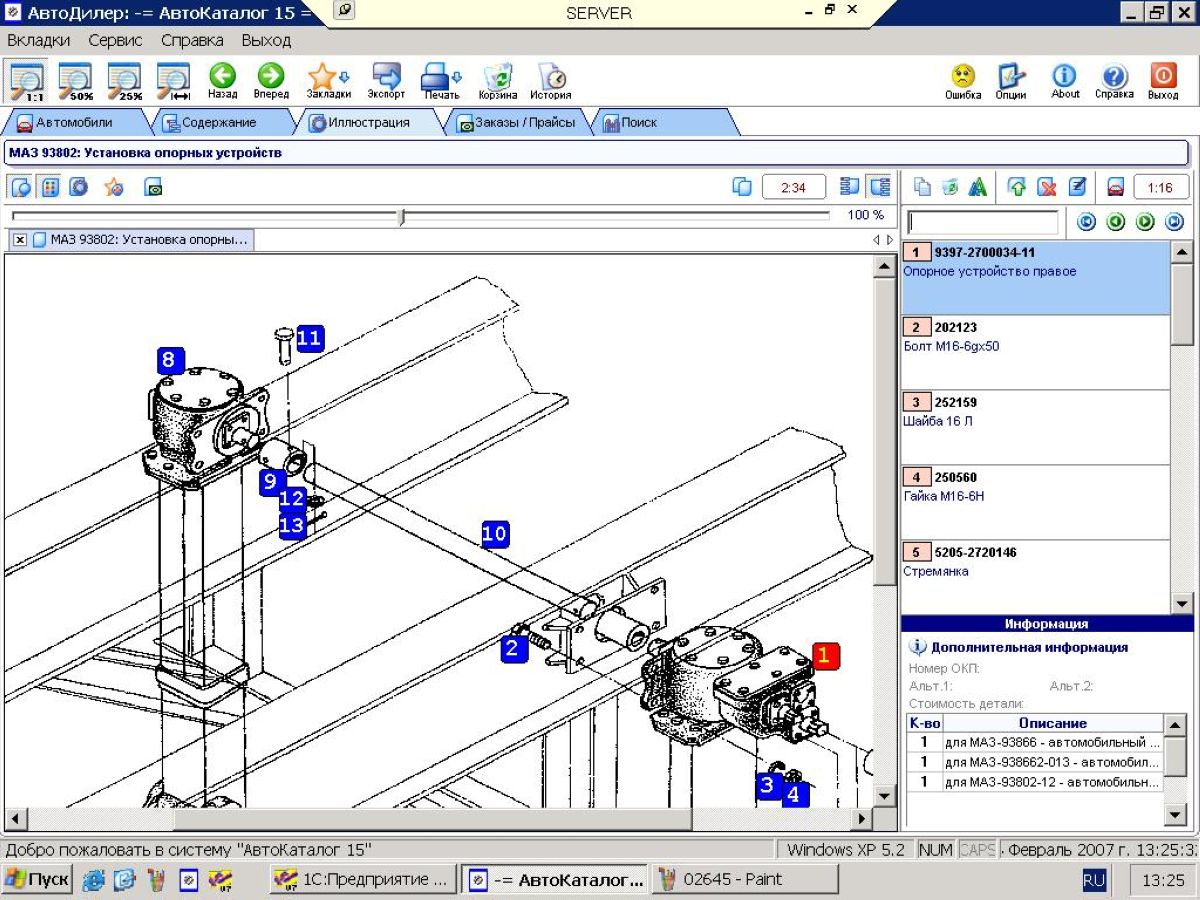This screenshot has height=900, width=1200.
Task: Select part 202123 Болт М16-6gx50
Action: pyautogui.click(x=1035, y=353)
